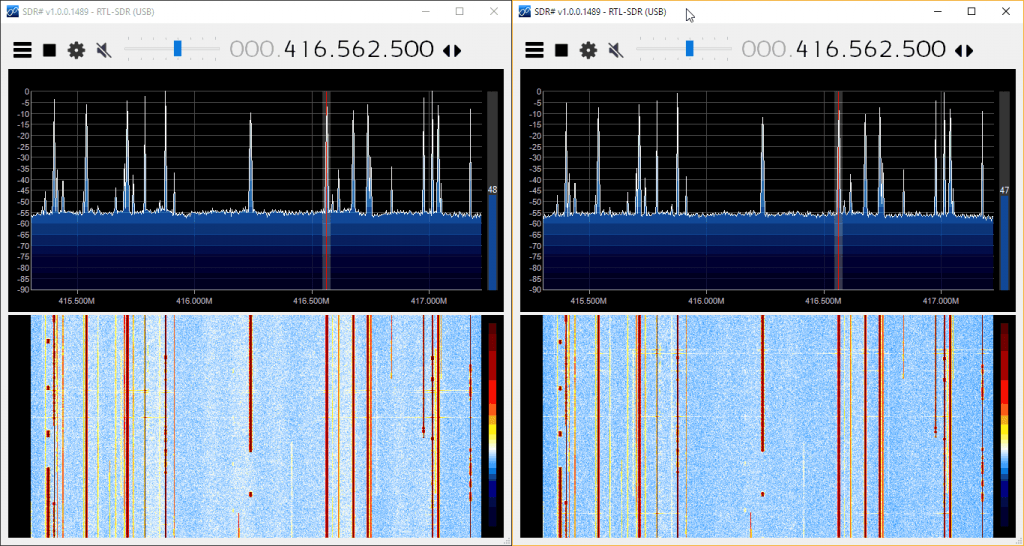Click frequency display 416.562.500 in right window
The image size is (1024, 546).
tap(871, 49)
